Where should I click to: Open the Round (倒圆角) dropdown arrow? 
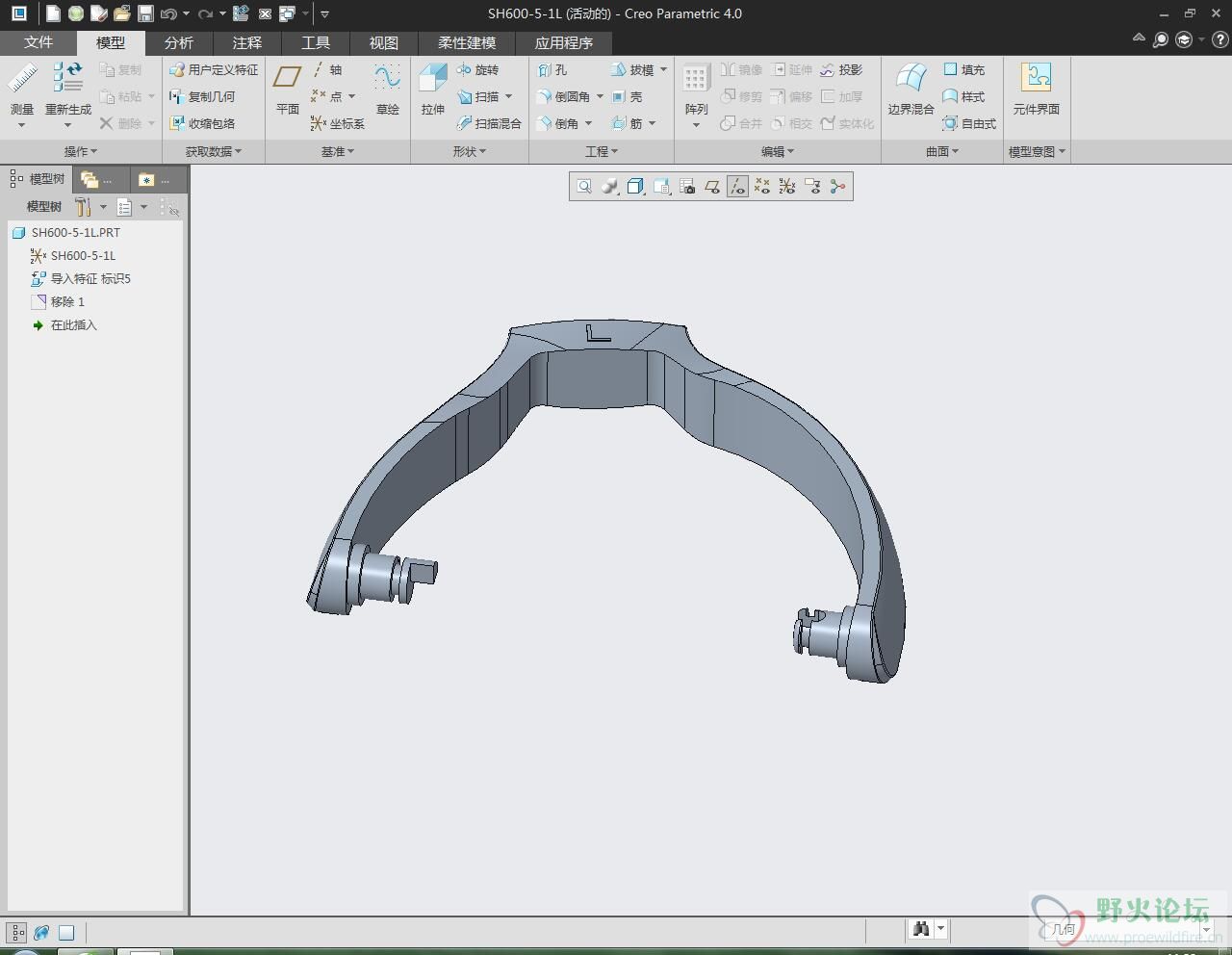click(600, 96)
